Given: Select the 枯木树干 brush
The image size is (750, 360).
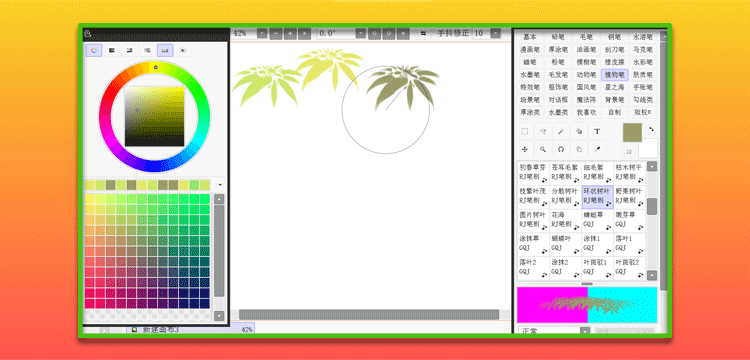Looking at the screenshot, I should (629, 173).
